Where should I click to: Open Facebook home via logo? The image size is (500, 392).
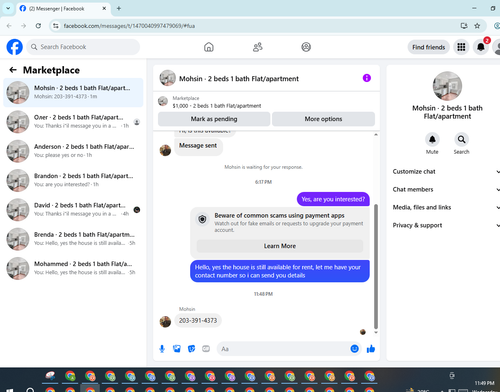click(15, 47)
